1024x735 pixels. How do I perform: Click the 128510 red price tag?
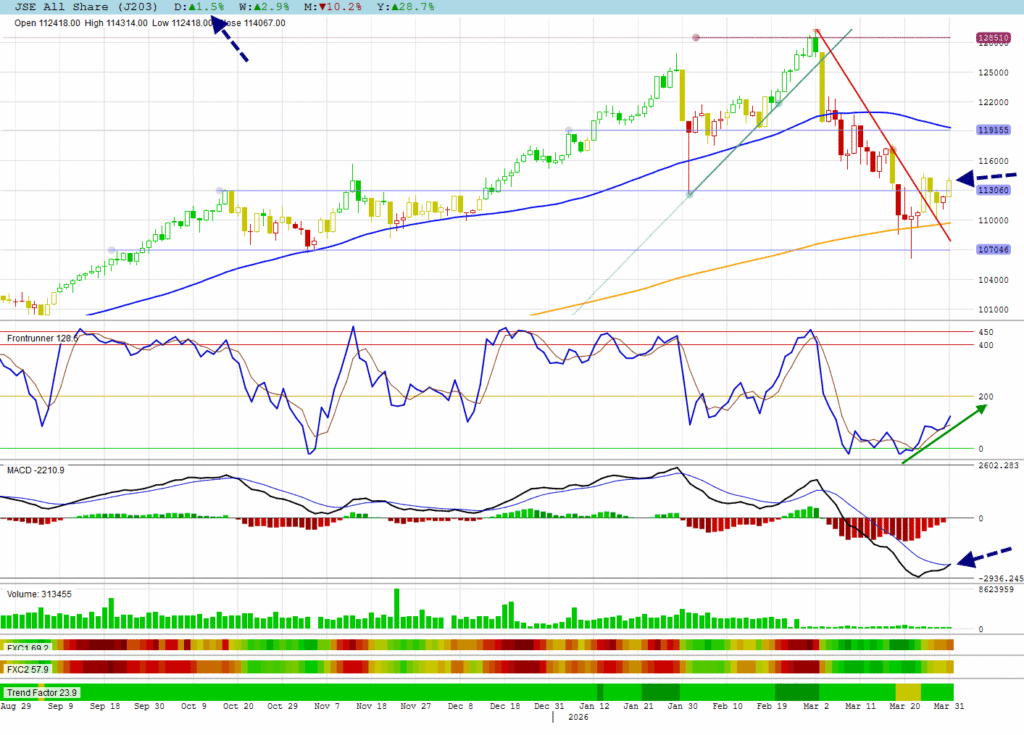pos(989,38)
